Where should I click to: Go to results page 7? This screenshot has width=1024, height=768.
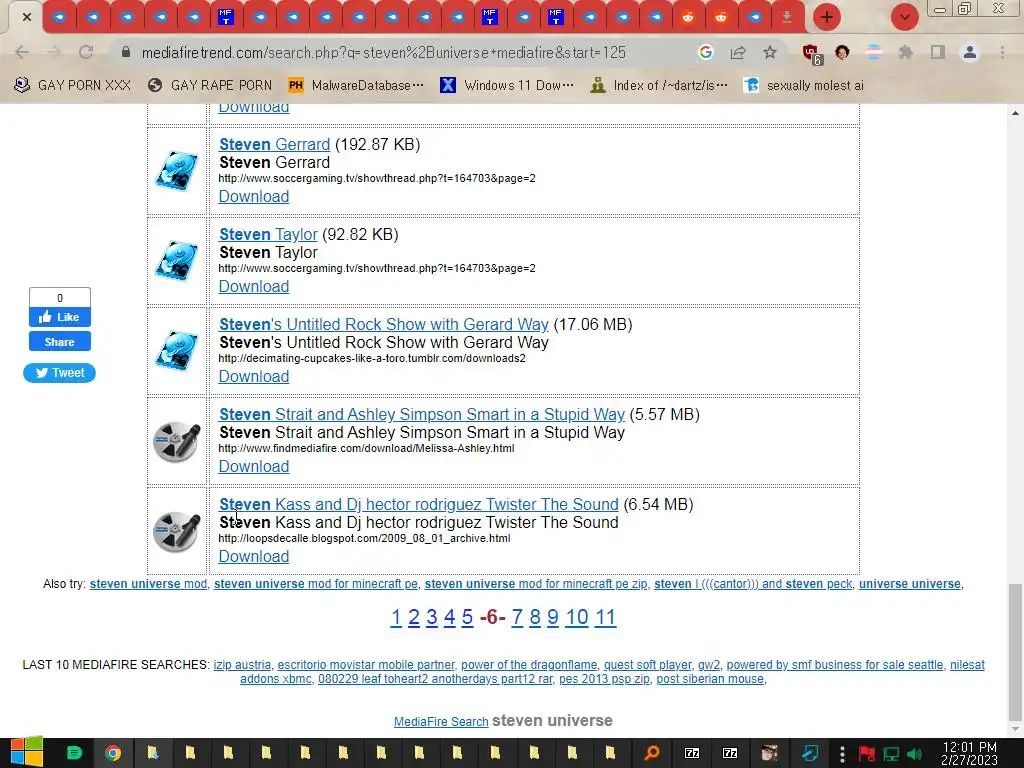(517, 617)
